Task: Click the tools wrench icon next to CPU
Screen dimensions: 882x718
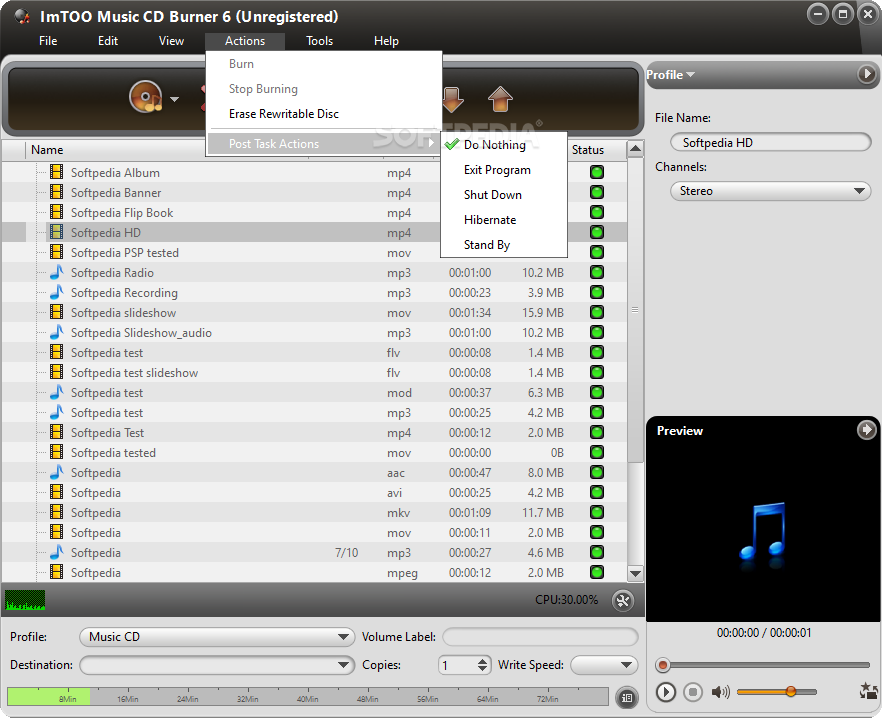Action: [623, 600]
